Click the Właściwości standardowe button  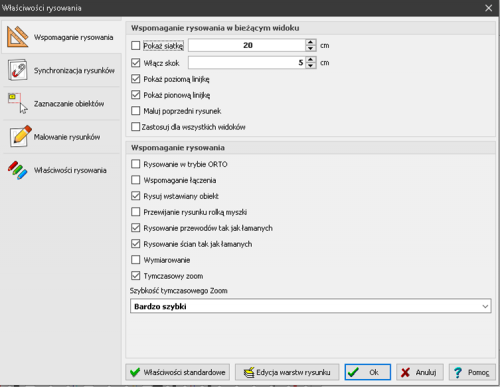coord(178,372)
